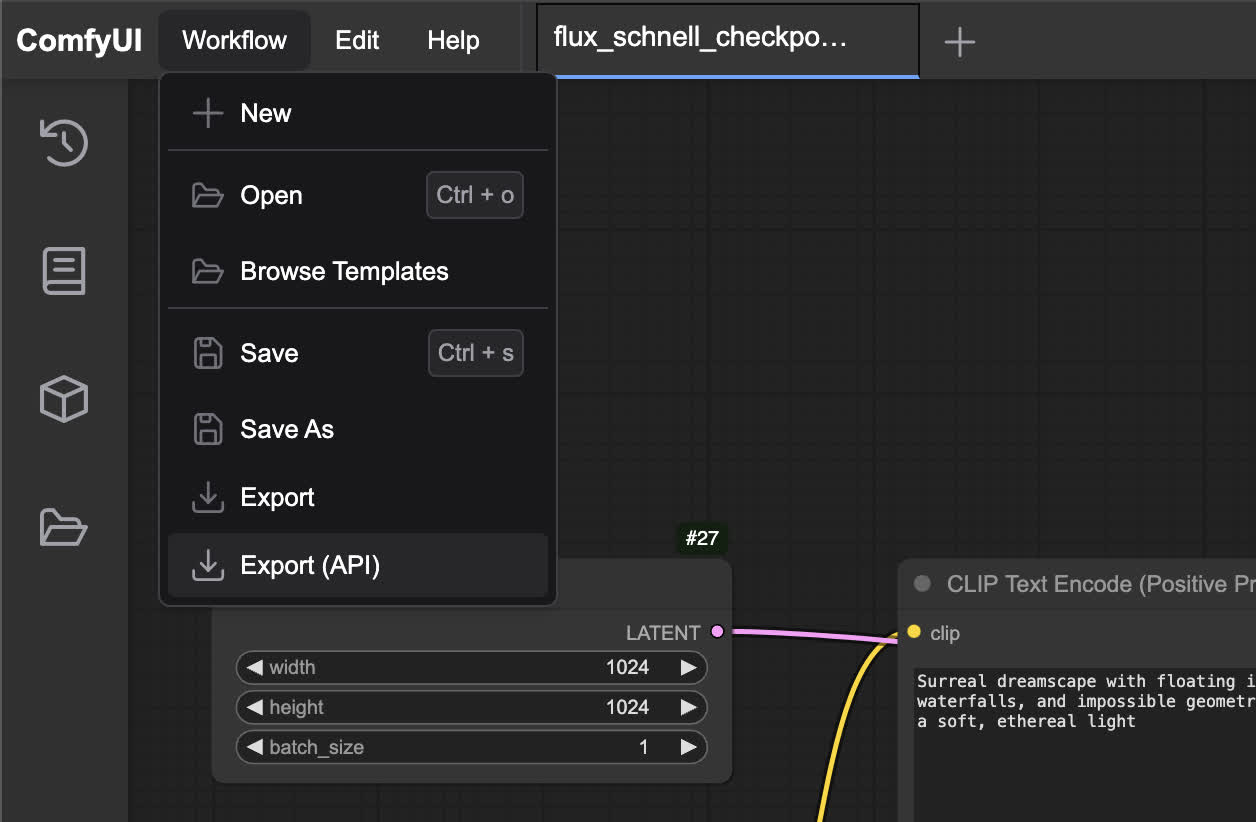
Task: Click the CLIP Text Encode node title
Action: (1100, 584)
